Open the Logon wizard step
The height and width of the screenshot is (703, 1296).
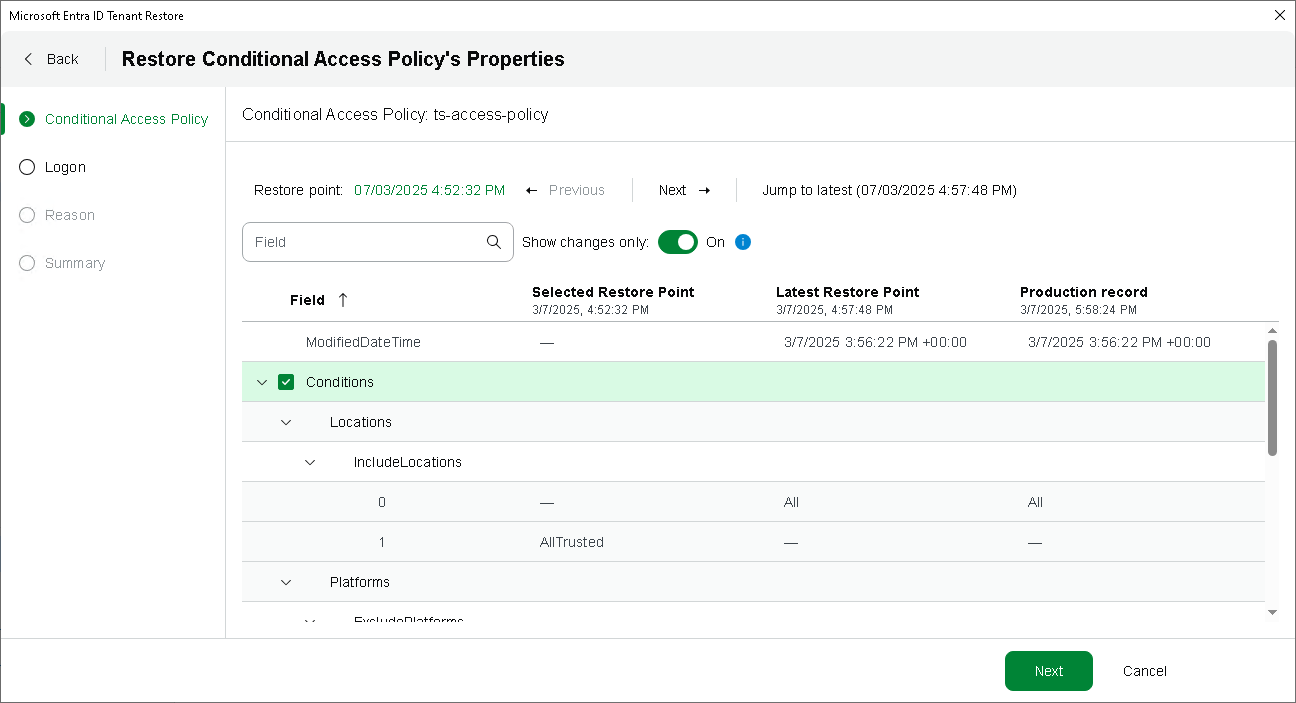pos(65,167)
